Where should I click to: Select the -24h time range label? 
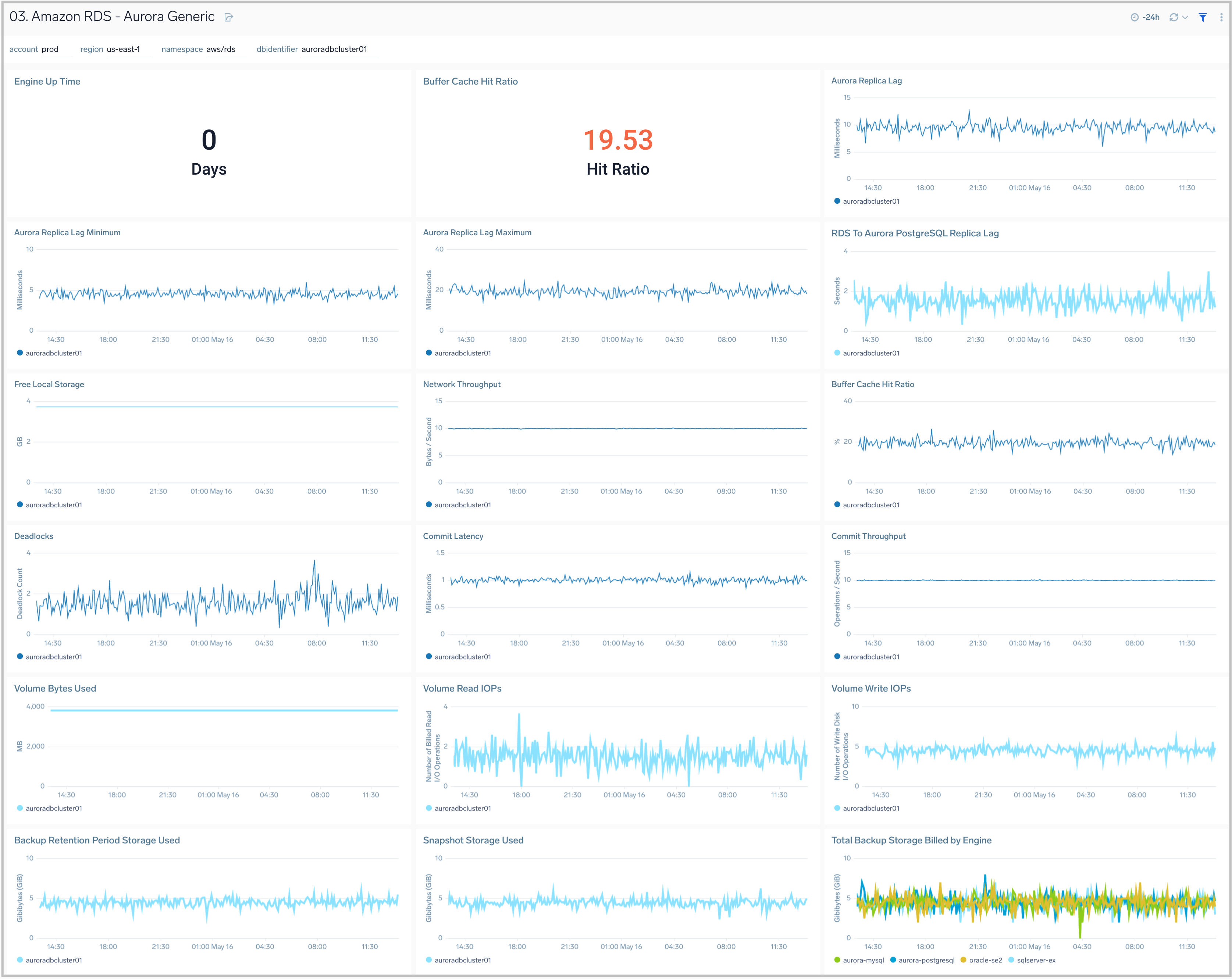tap(1150, 17)
